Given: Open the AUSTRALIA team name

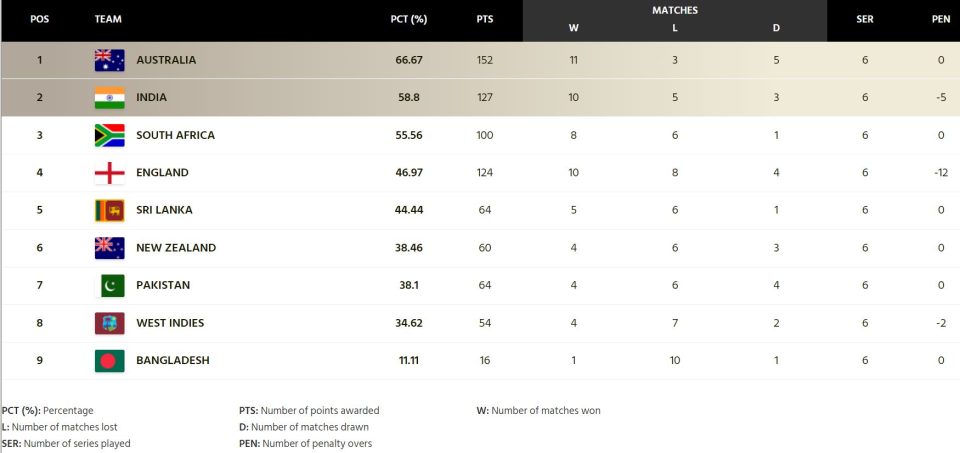Looking at the screenshot, I should 166,60.
